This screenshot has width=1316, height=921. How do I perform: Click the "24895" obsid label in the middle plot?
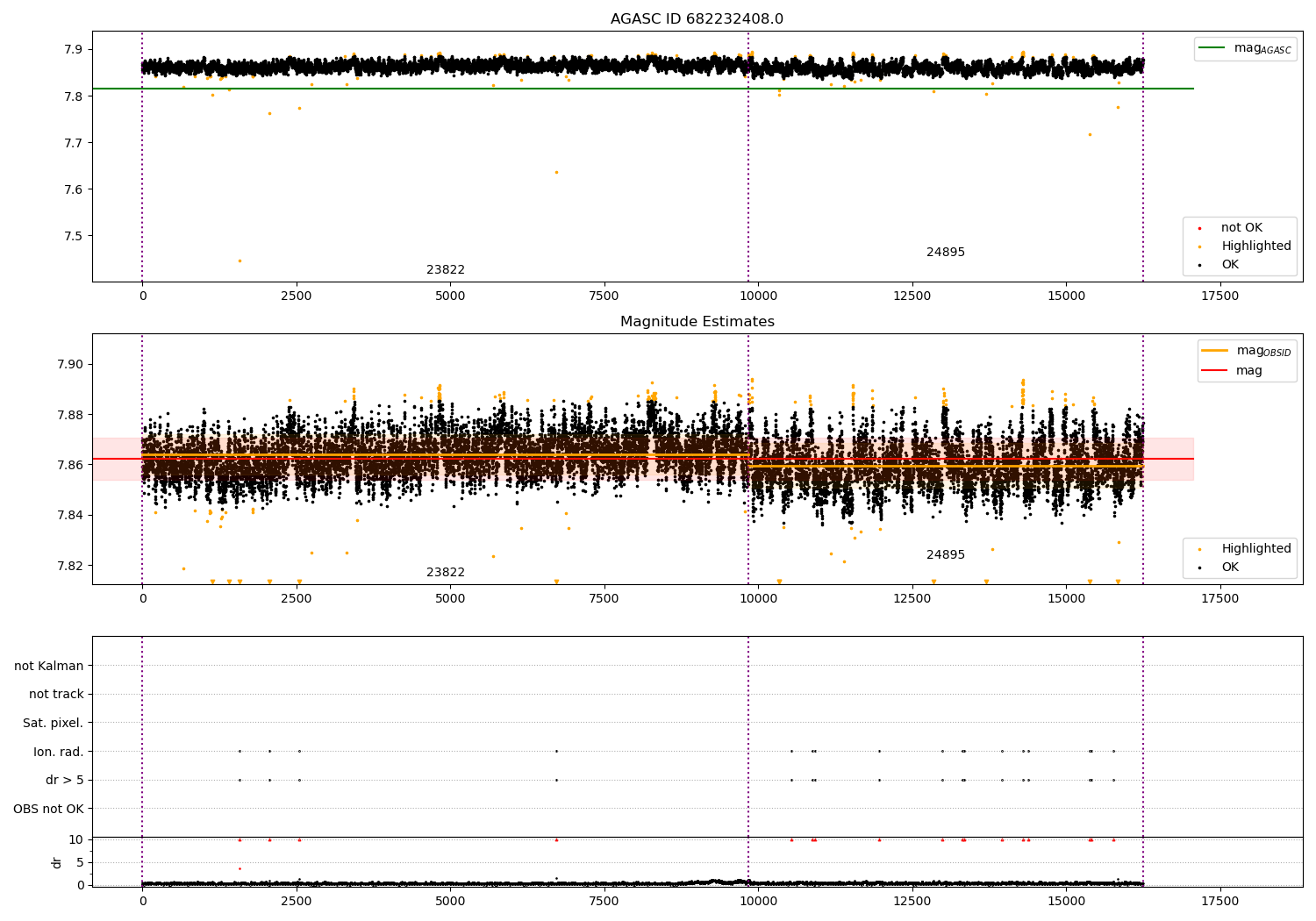point(946,555)
